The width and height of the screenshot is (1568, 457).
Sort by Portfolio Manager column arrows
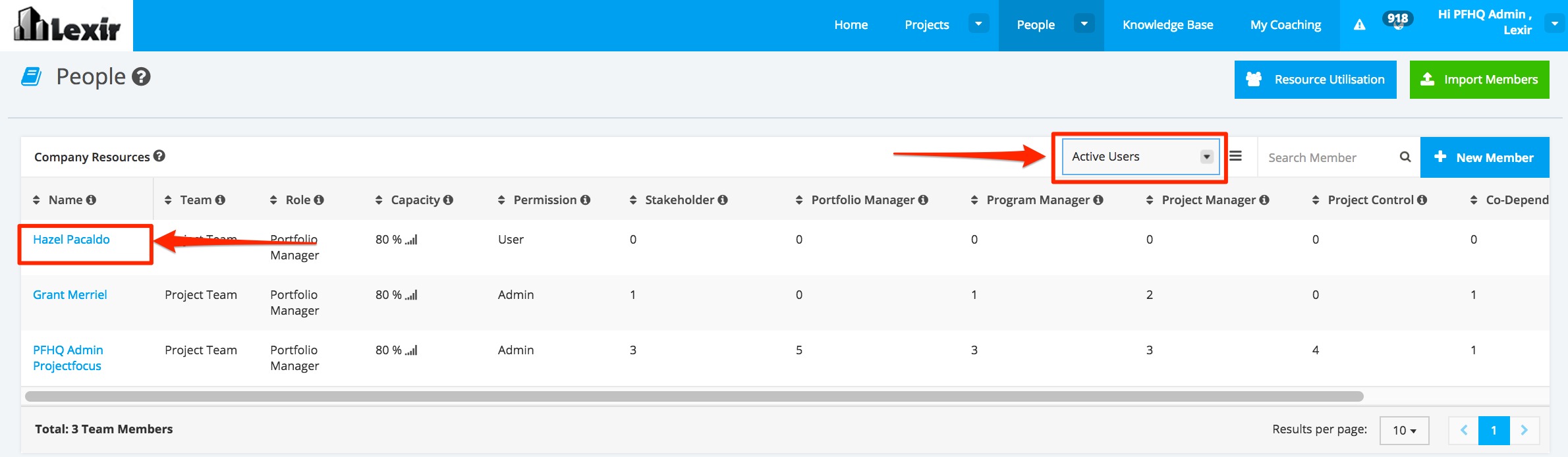(799, 200)
